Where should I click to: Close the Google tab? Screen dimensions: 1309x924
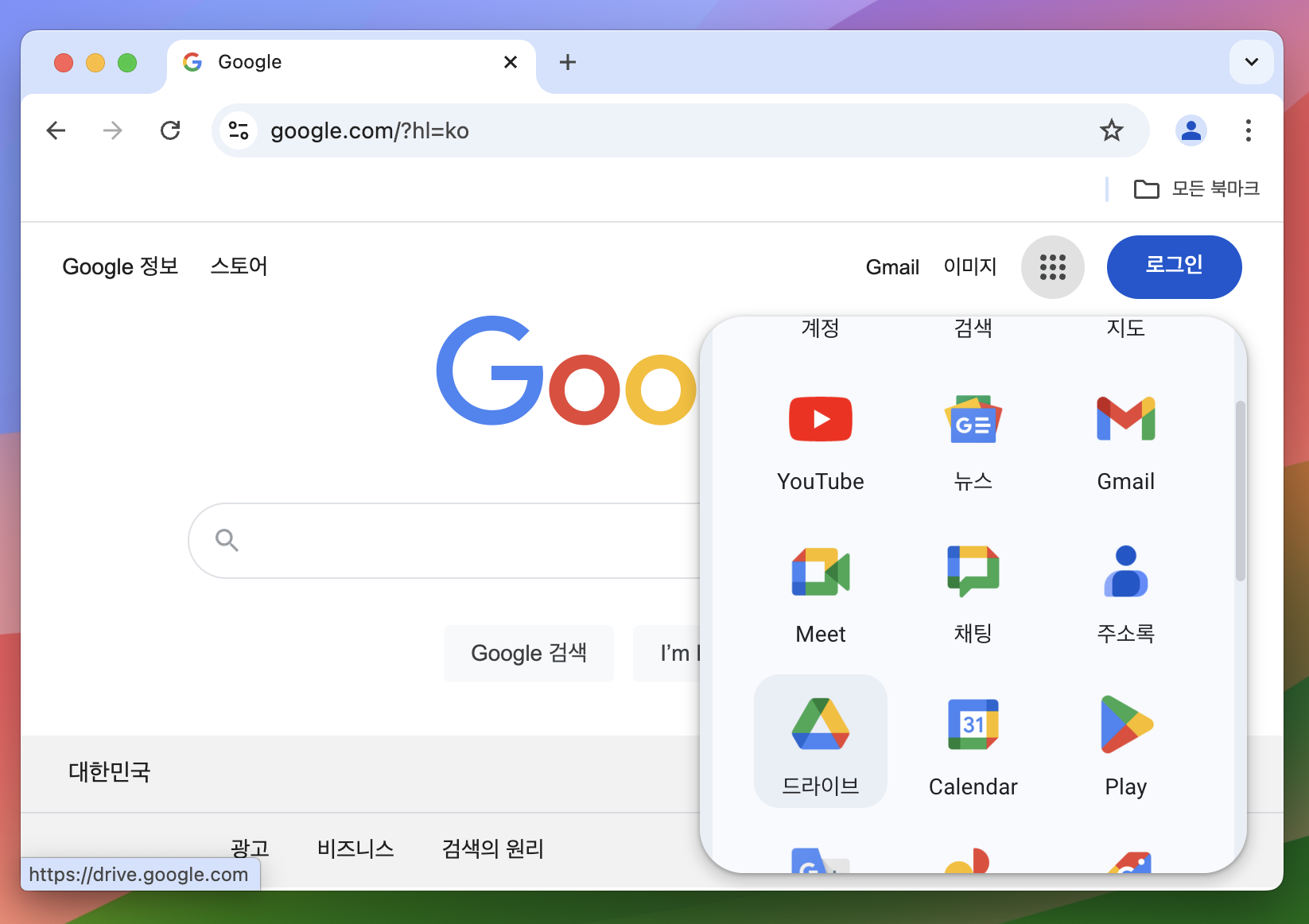511,62
